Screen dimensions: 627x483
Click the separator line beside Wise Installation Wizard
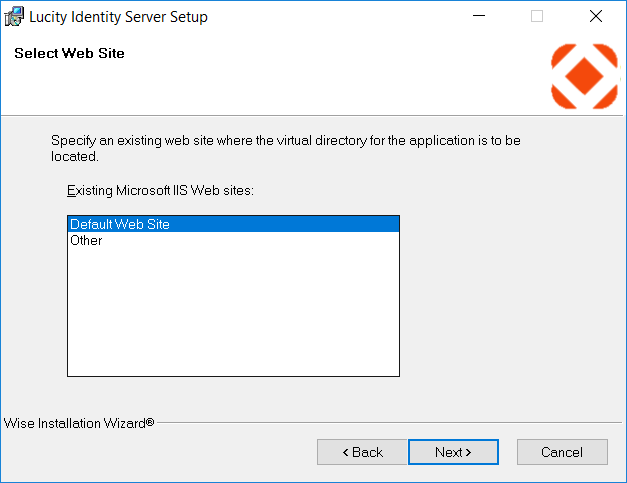390,423
